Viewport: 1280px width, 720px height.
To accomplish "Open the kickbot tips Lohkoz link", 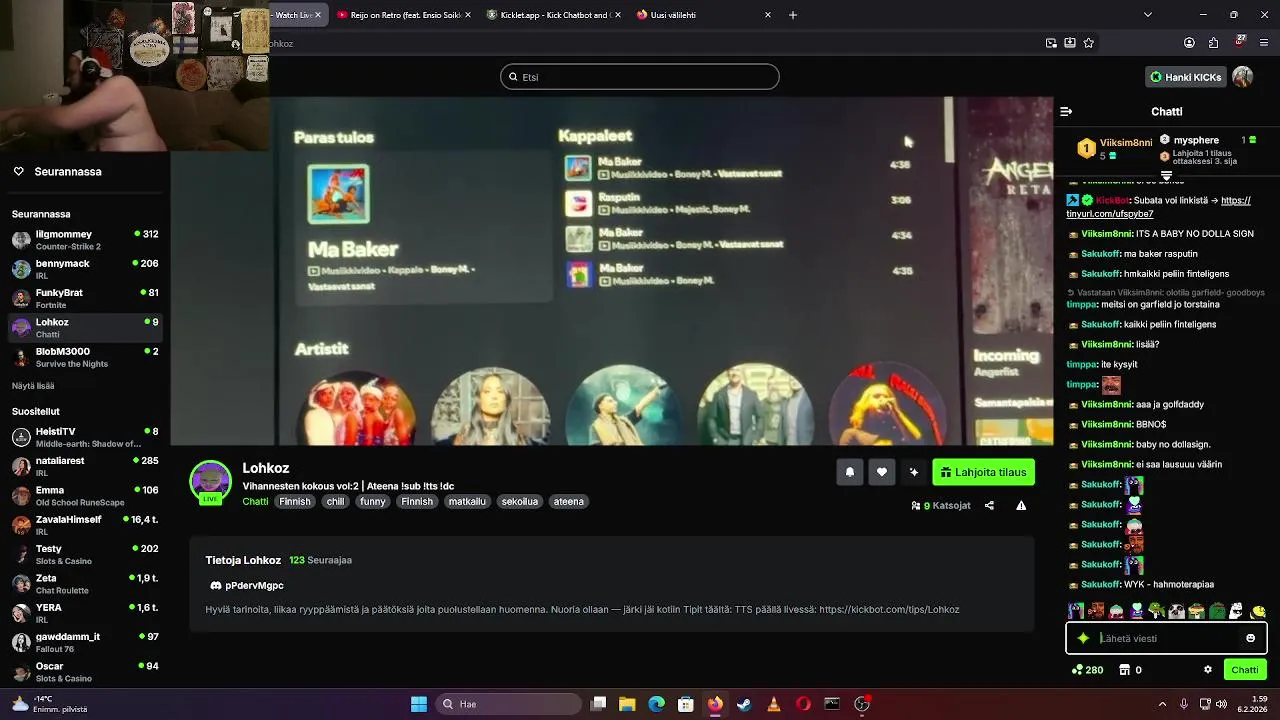I will pos(889,610).
